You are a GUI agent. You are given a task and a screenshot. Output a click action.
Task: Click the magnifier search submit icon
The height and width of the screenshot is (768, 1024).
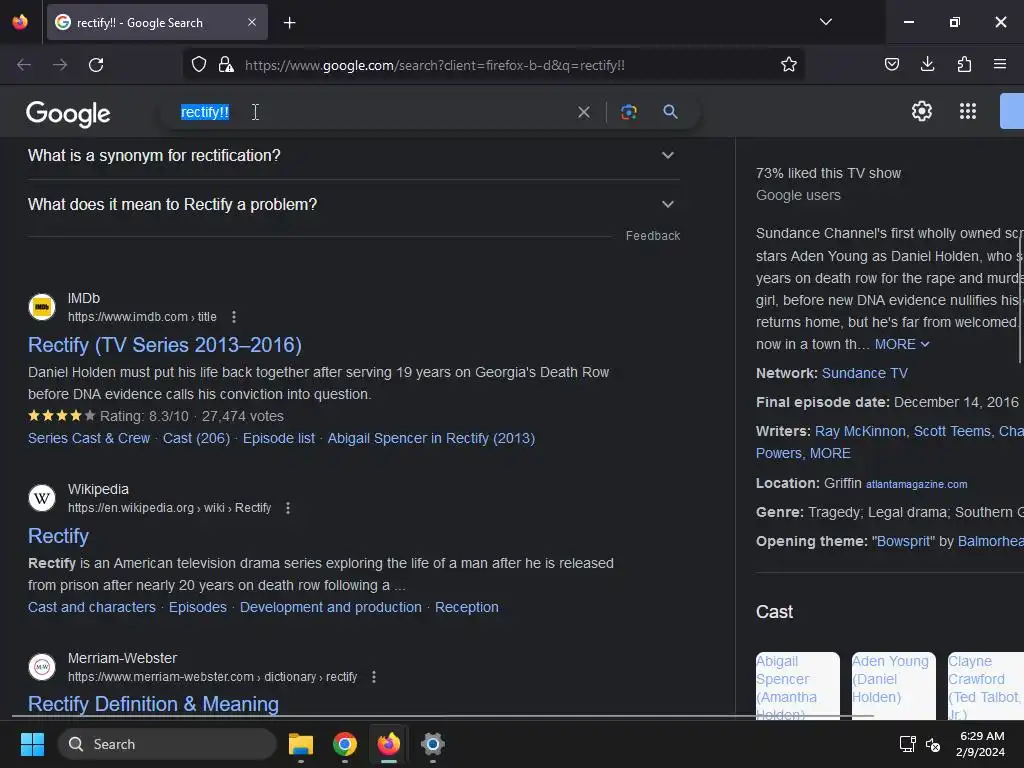pos(670,112)
